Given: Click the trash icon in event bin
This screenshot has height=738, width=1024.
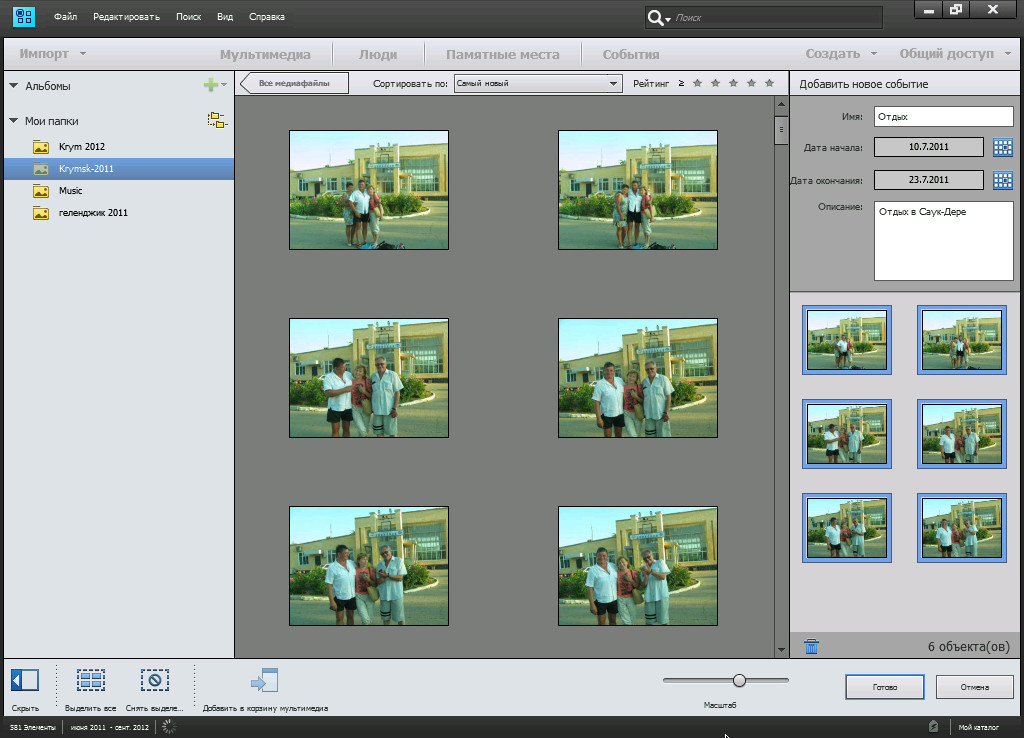Looking at the screenshot, I should coord(811,647).
